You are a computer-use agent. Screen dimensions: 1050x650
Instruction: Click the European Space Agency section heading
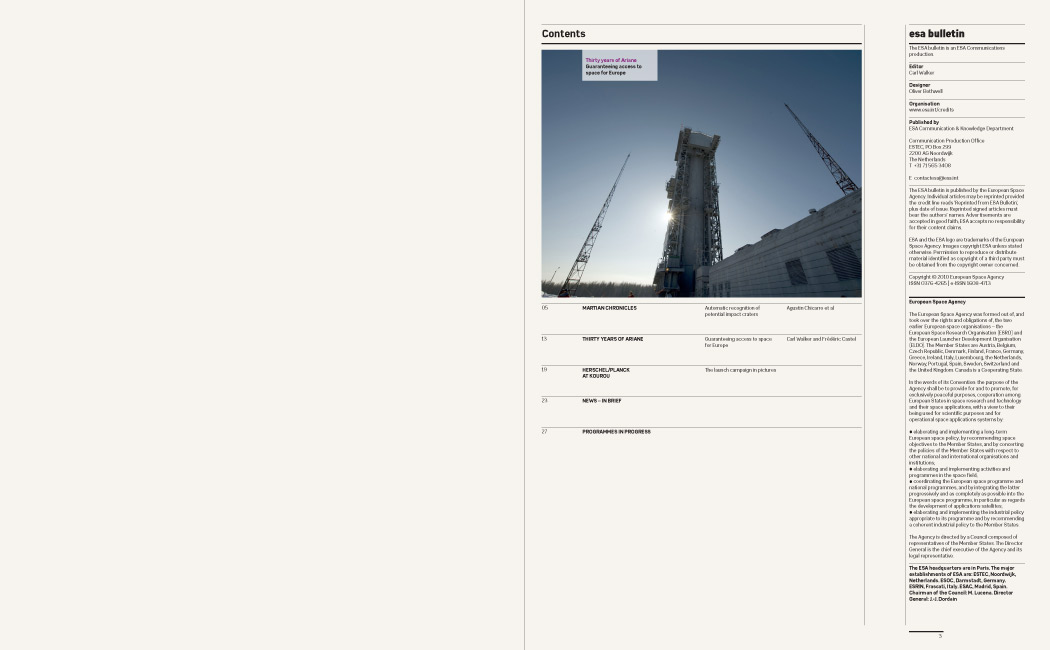(937, 302)
